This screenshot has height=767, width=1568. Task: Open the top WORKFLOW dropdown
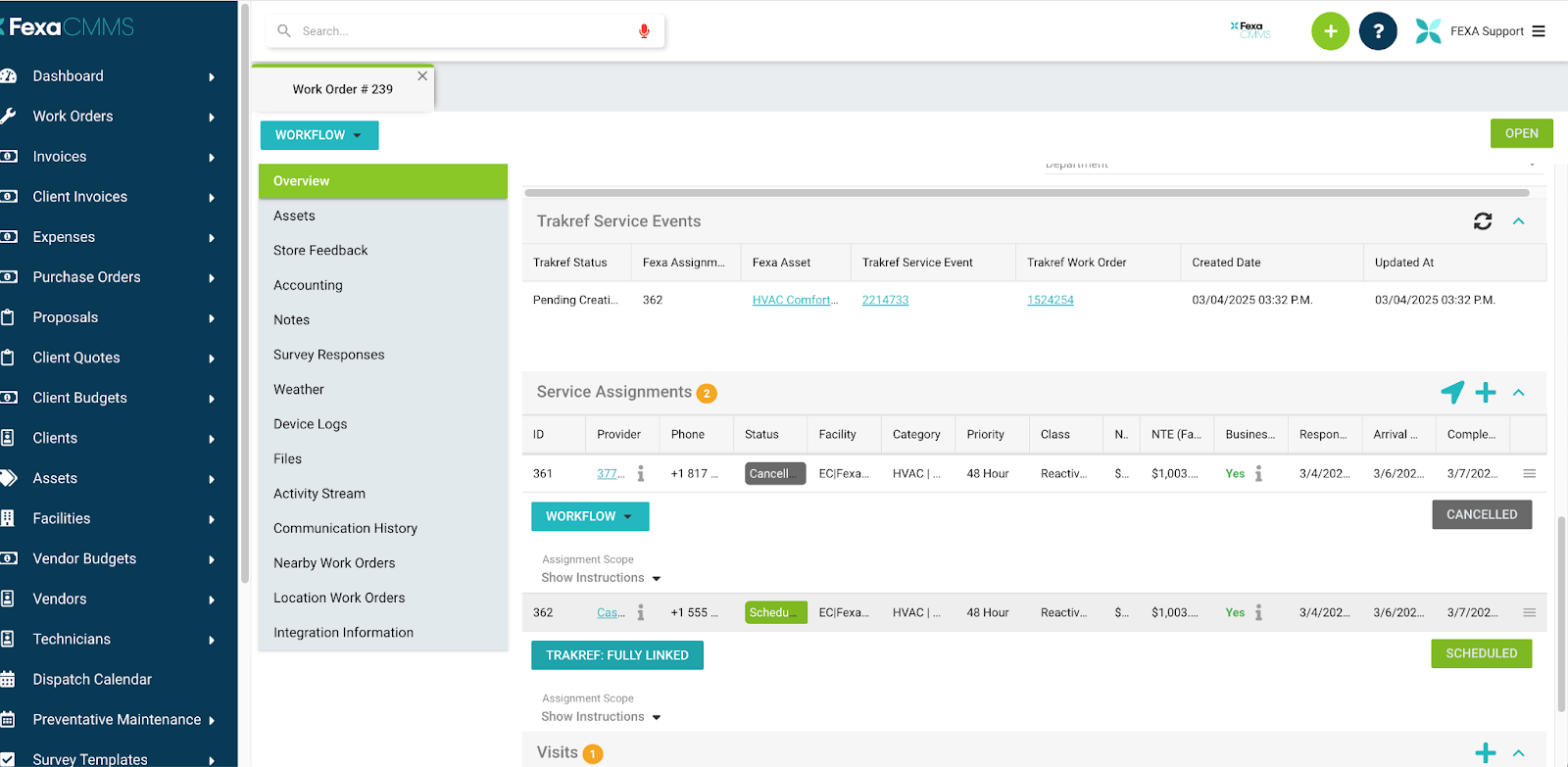(319, 135)
